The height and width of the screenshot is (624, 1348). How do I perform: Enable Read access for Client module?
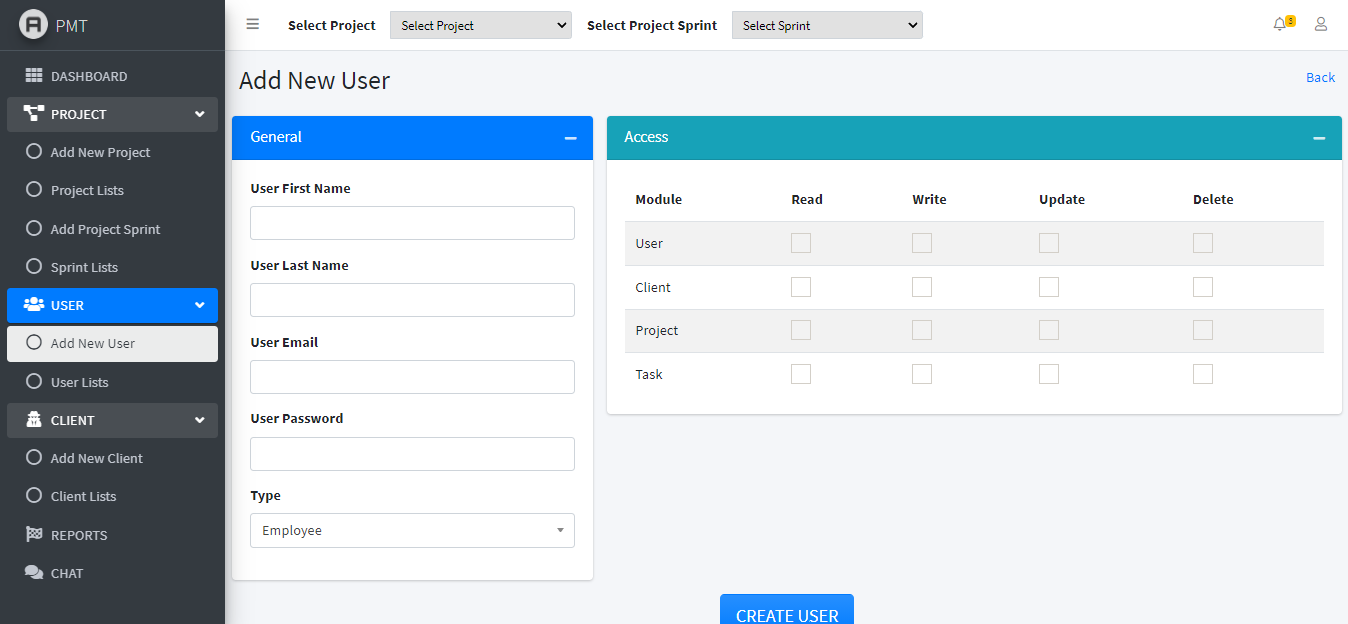pos(801,287)
